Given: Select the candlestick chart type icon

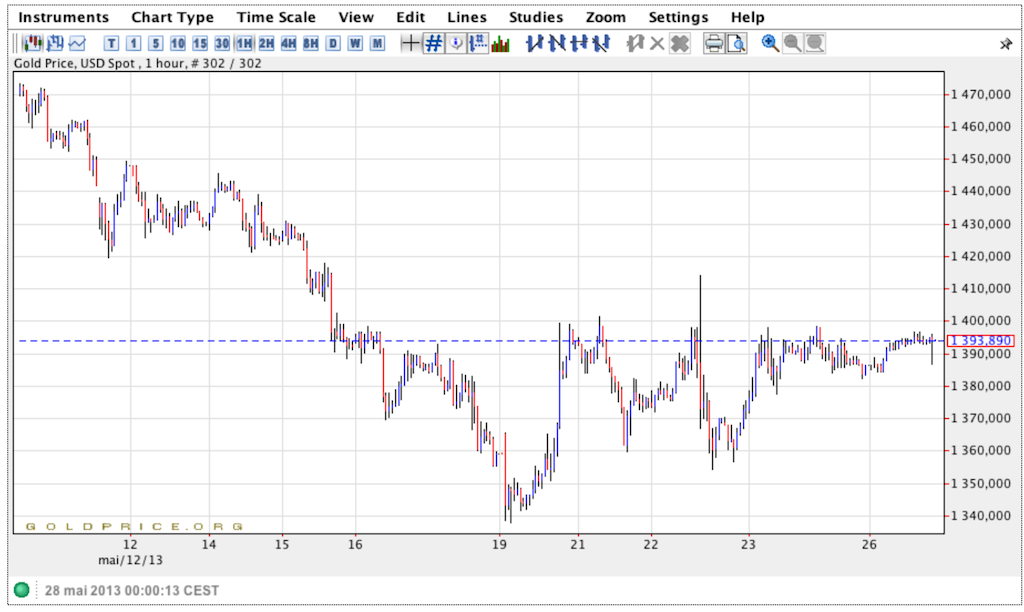Looking at the screenshot, I should [x=33, y=43].
